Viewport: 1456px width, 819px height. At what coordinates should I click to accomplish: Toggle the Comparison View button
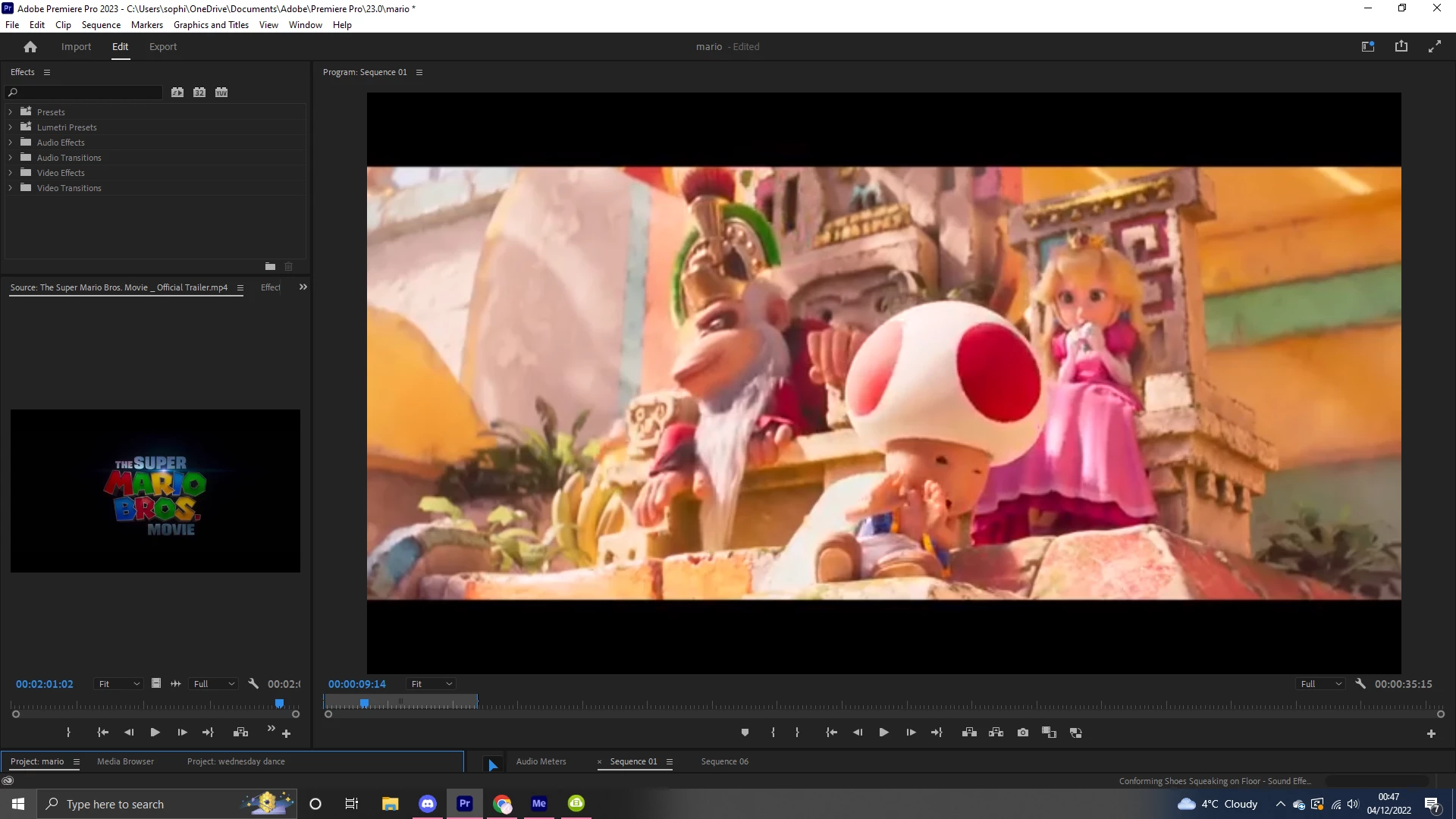(x=1050, y=733)
